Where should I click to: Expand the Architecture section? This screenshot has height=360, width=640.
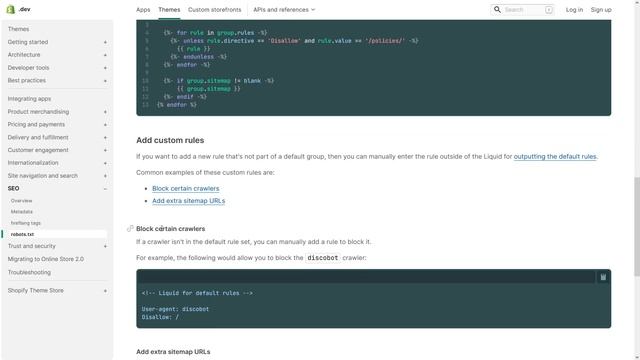point(105,55)
